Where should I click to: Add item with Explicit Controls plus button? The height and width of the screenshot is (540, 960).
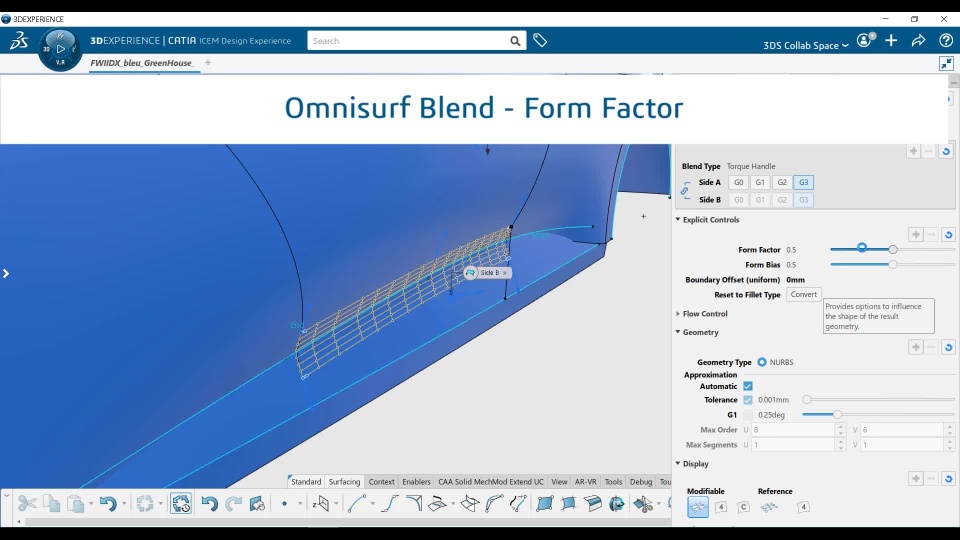click(x=915, y=234)
